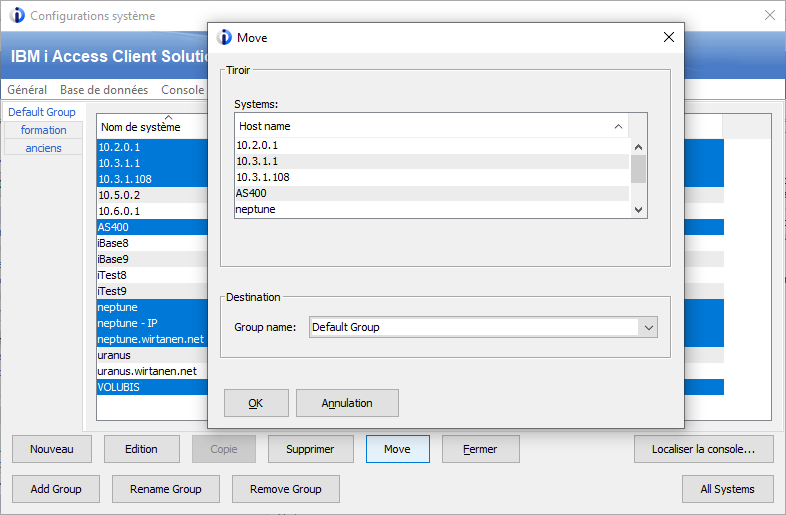Select 10.3.1.108 in the Move Systems list

432,178
